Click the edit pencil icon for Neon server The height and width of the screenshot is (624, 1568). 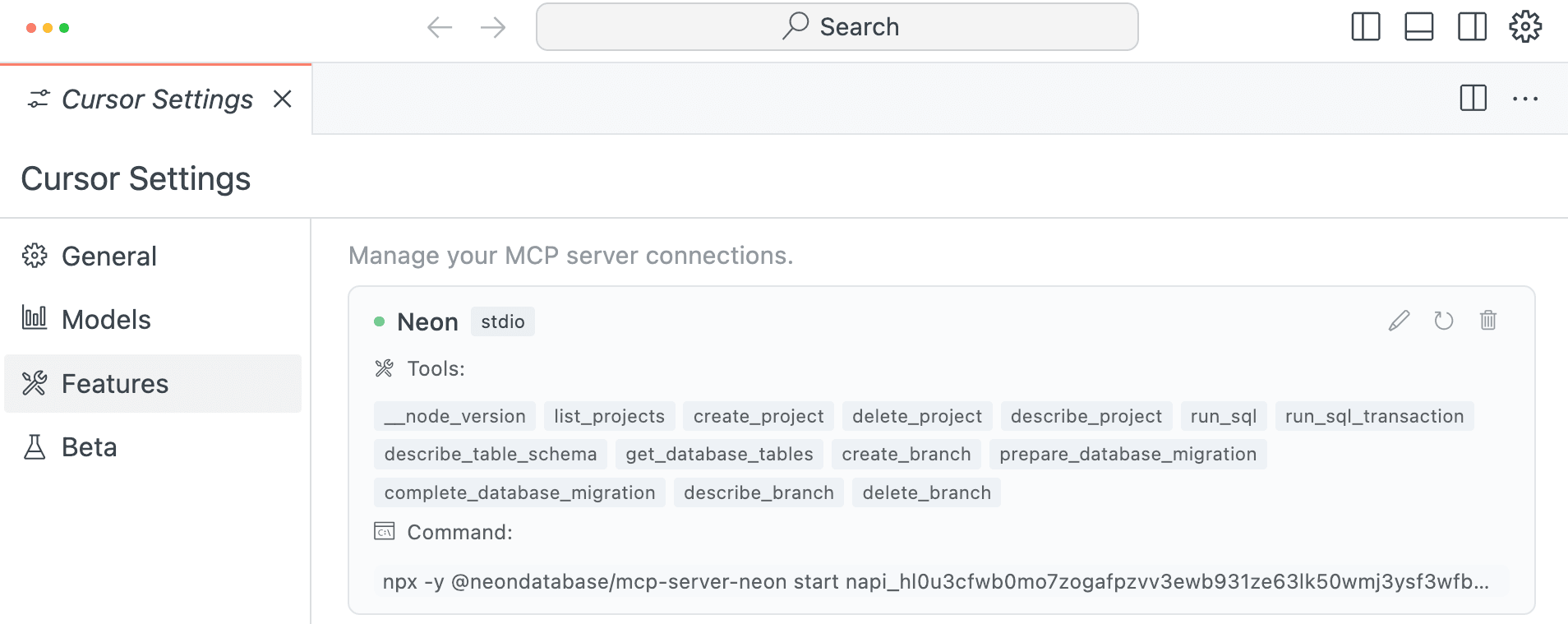coord(1399,321)
